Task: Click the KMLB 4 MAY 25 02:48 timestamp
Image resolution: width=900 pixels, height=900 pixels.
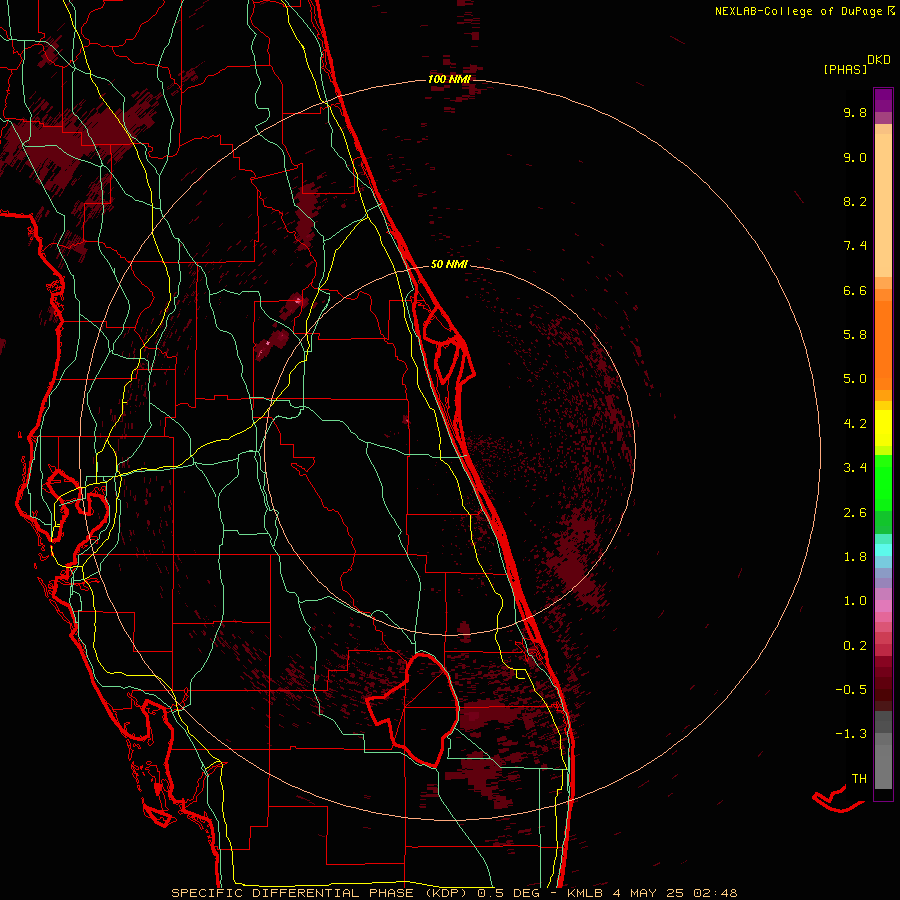Action: coord(652,893)
